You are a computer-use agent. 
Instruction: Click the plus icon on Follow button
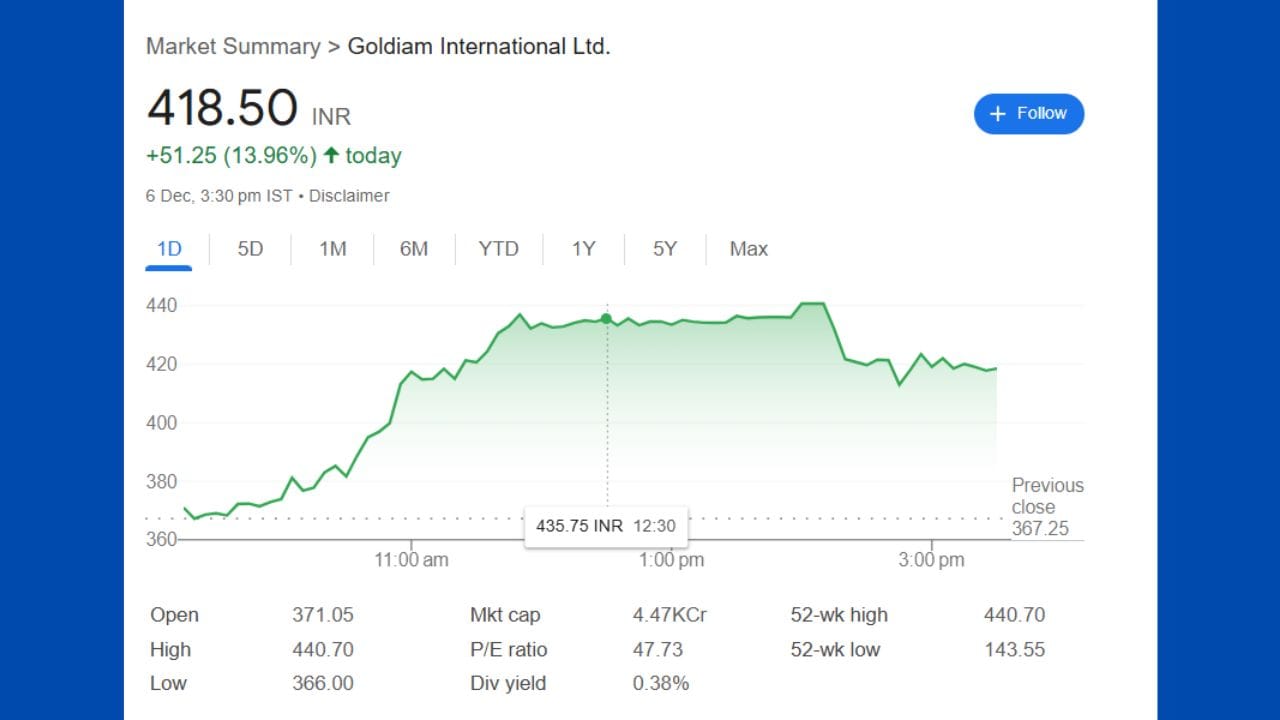click(x=997, y=114)
